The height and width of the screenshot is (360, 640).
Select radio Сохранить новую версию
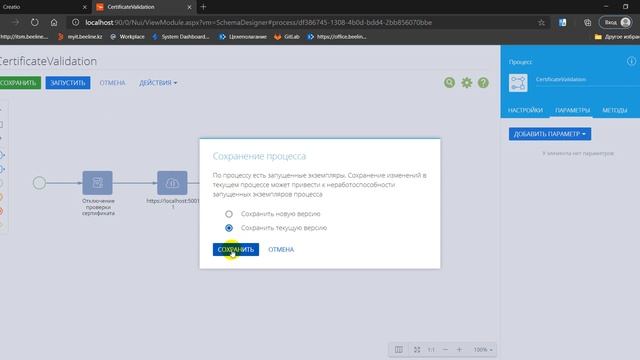[229, 214]
